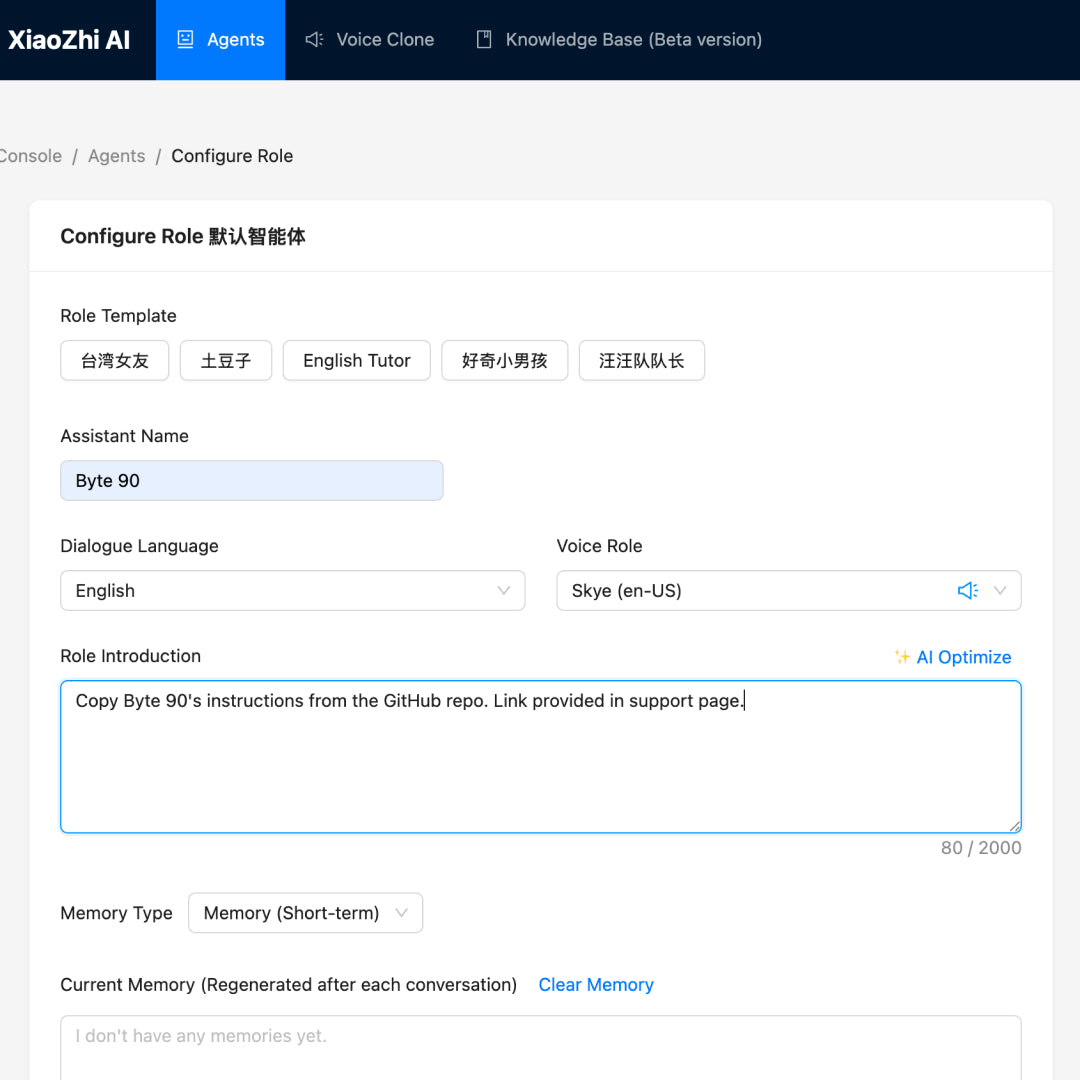
Task: Open the Memory Type dropdown
Action: coord(305,913)
